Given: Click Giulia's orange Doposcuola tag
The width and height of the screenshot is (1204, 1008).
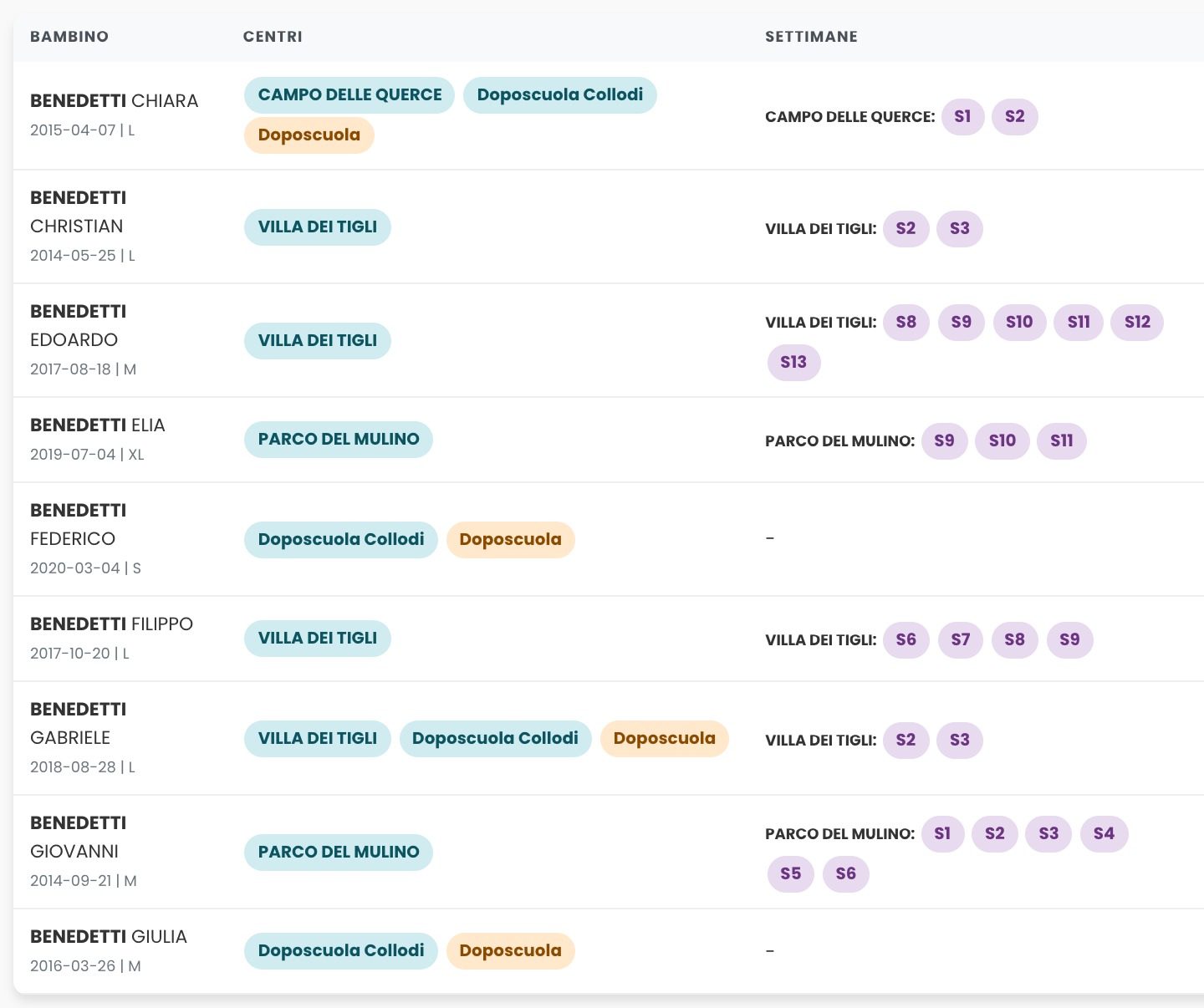Looking at the screenshot, I should pos(511,951).
